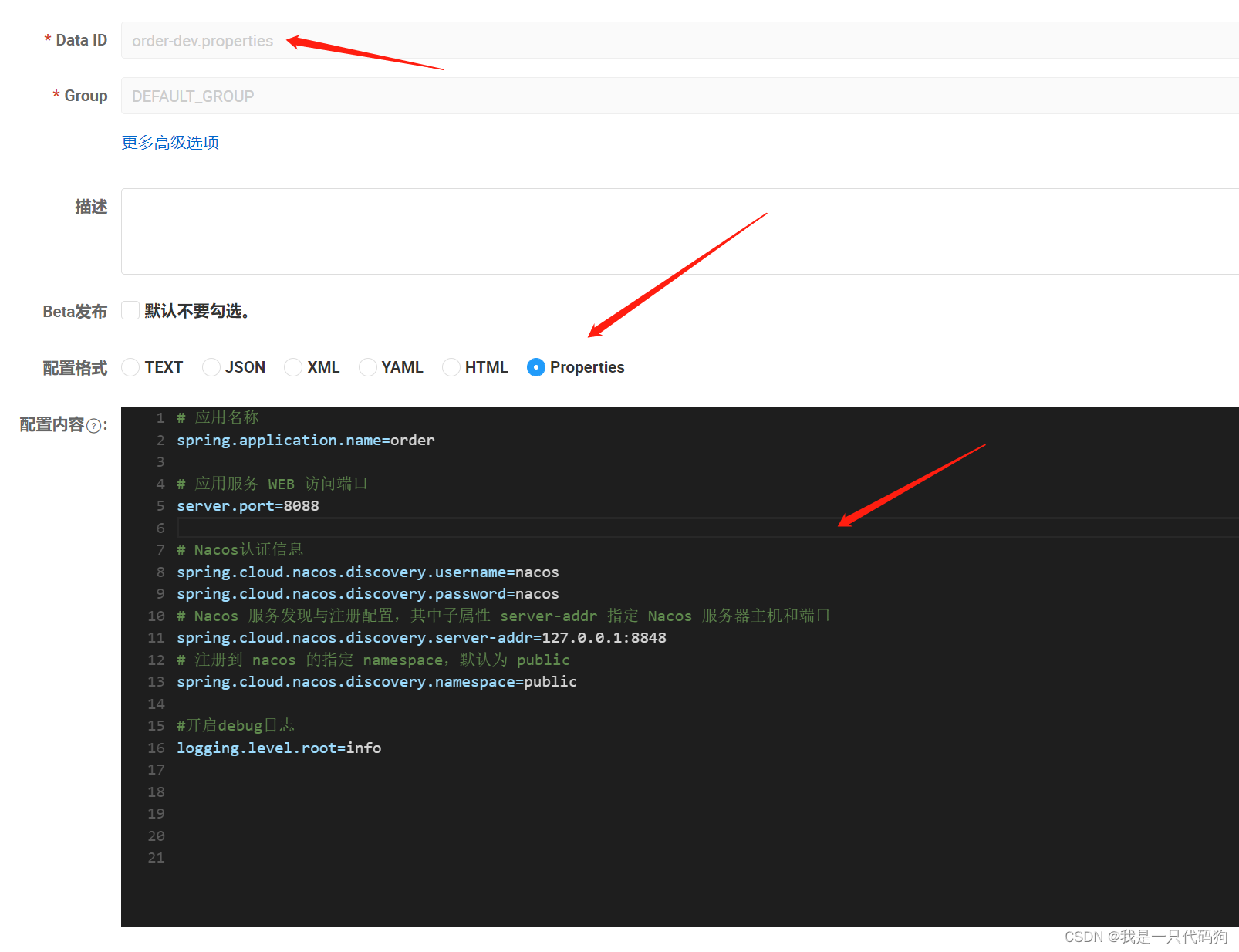Select the YAML configuration format
1239x952 pixels.
368,367
